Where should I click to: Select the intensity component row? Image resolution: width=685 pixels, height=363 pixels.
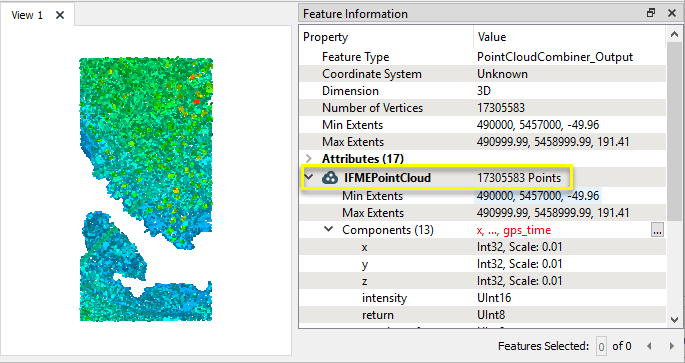483,298
